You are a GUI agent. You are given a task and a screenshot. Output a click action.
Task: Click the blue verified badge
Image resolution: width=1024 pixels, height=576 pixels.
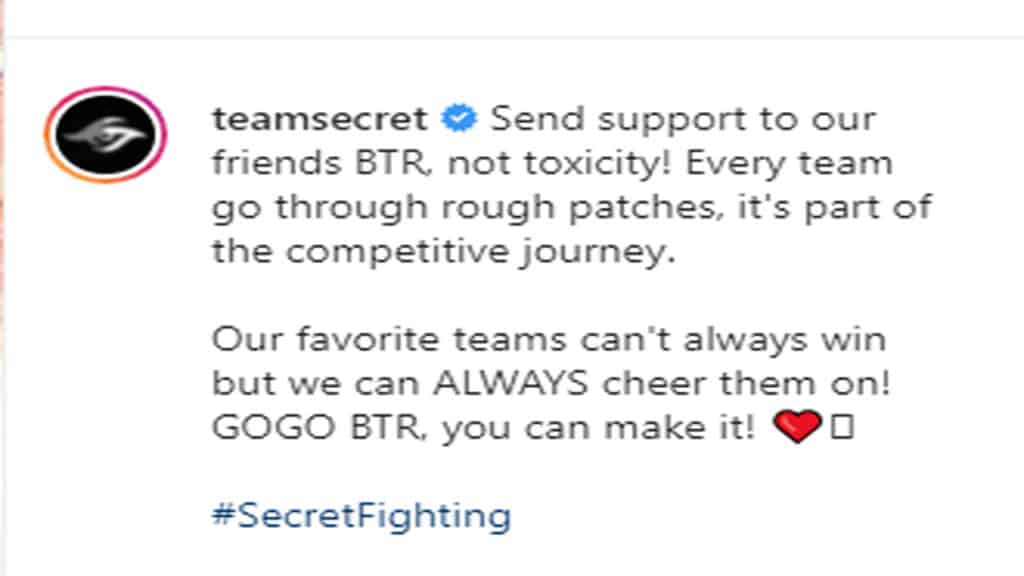[x=459, y=119]
